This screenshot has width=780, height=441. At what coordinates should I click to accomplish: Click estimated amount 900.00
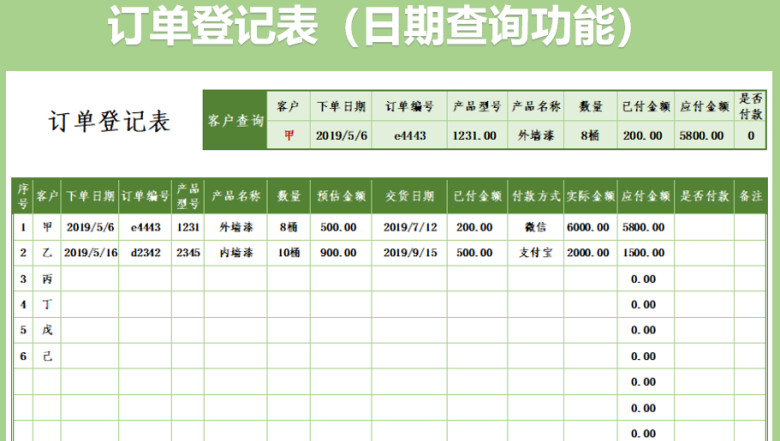point(341,253)
